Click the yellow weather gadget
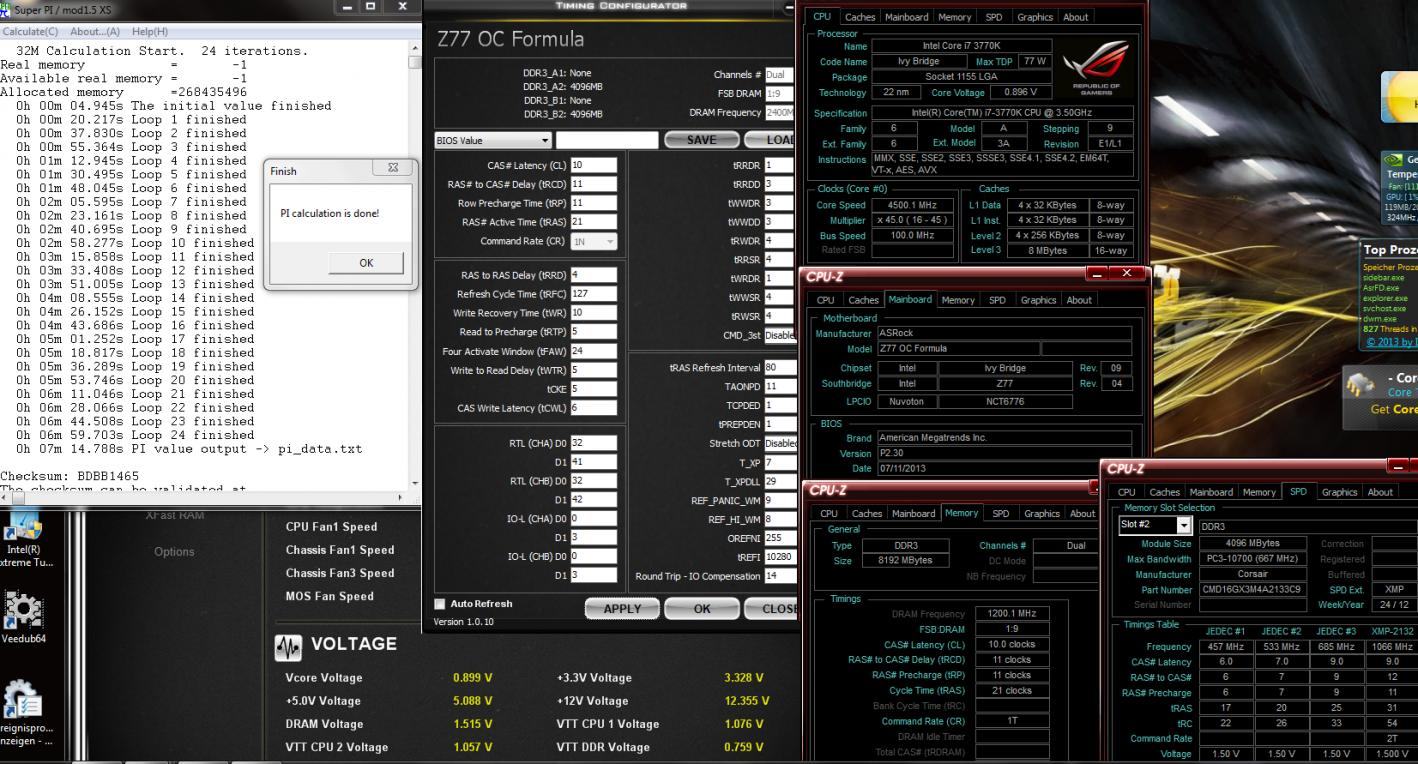This screenshot has height=764, width=1418. coord(1400,97)
